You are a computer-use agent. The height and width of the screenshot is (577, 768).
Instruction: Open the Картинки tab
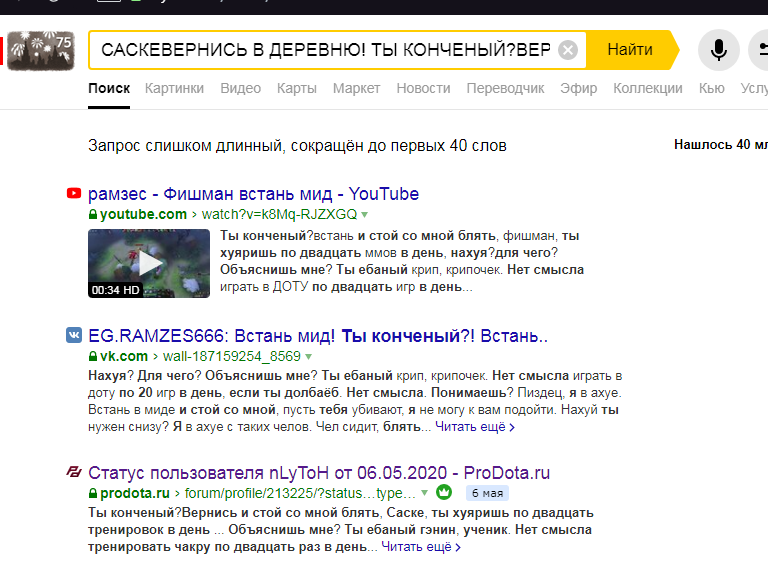tap(174, 88)
